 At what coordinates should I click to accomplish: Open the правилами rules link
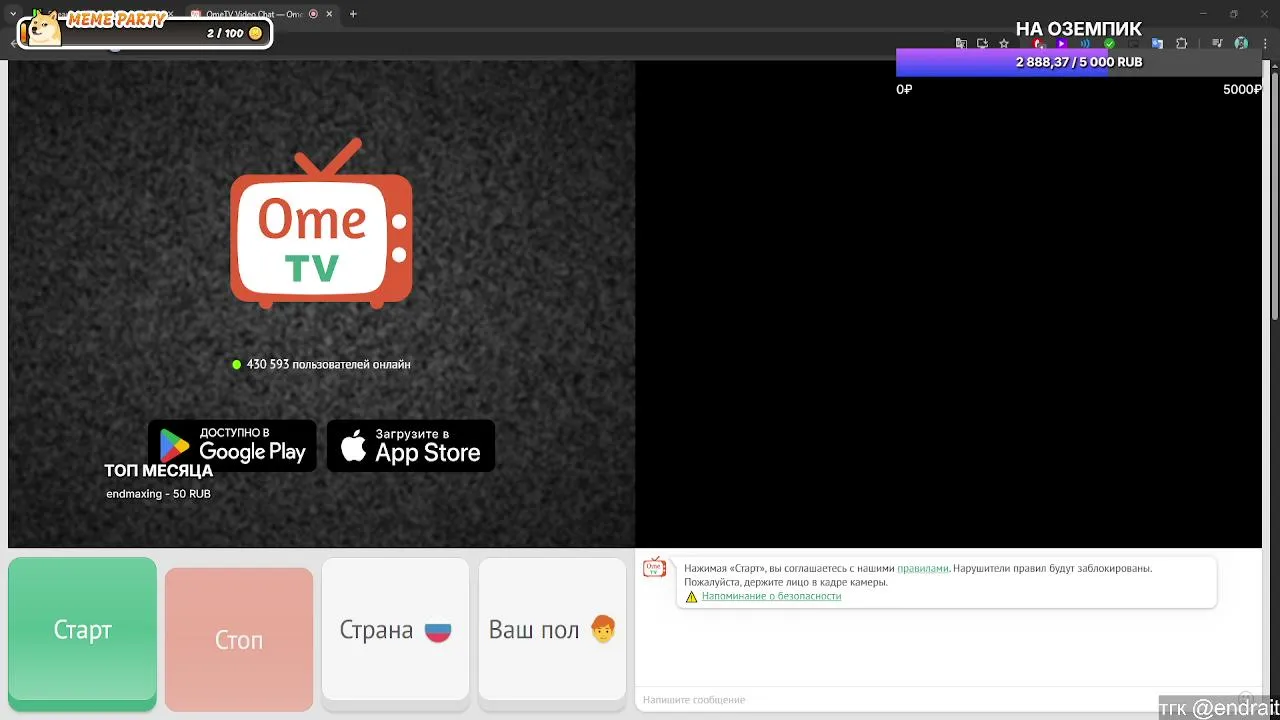[x=922, y=568]
